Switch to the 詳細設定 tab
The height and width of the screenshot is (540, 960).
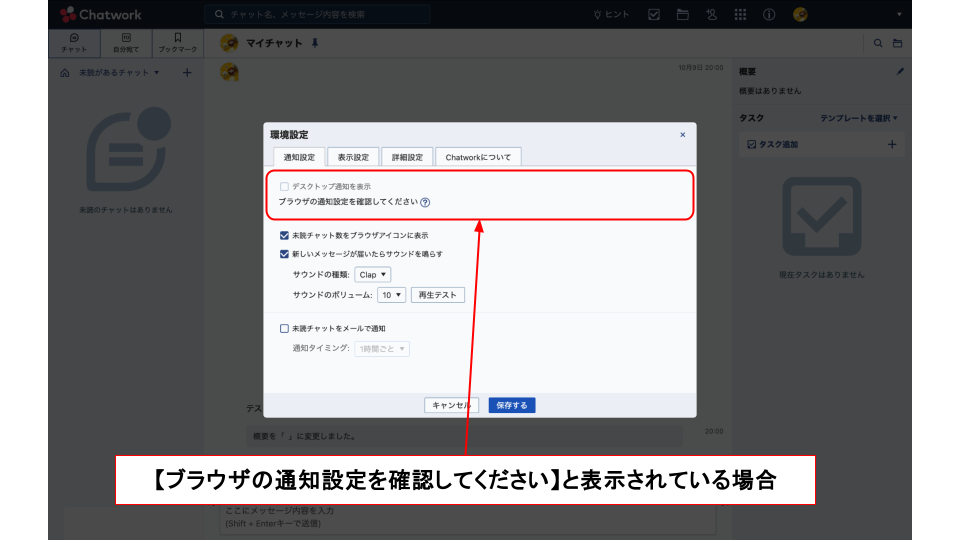tap(407, 157)
